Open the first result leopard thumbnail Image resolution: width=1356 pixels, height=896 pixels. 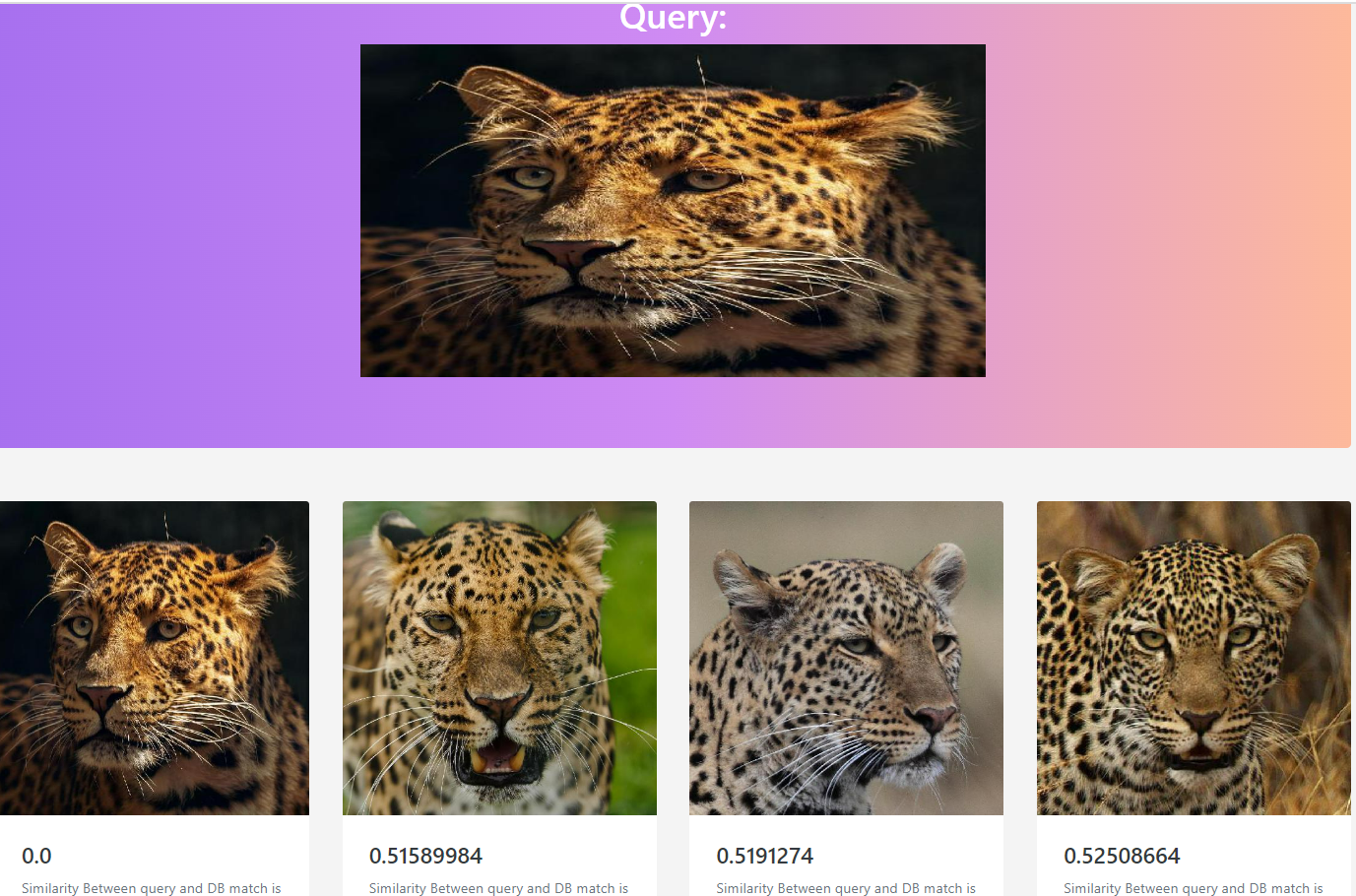click(x=155, y=658)
